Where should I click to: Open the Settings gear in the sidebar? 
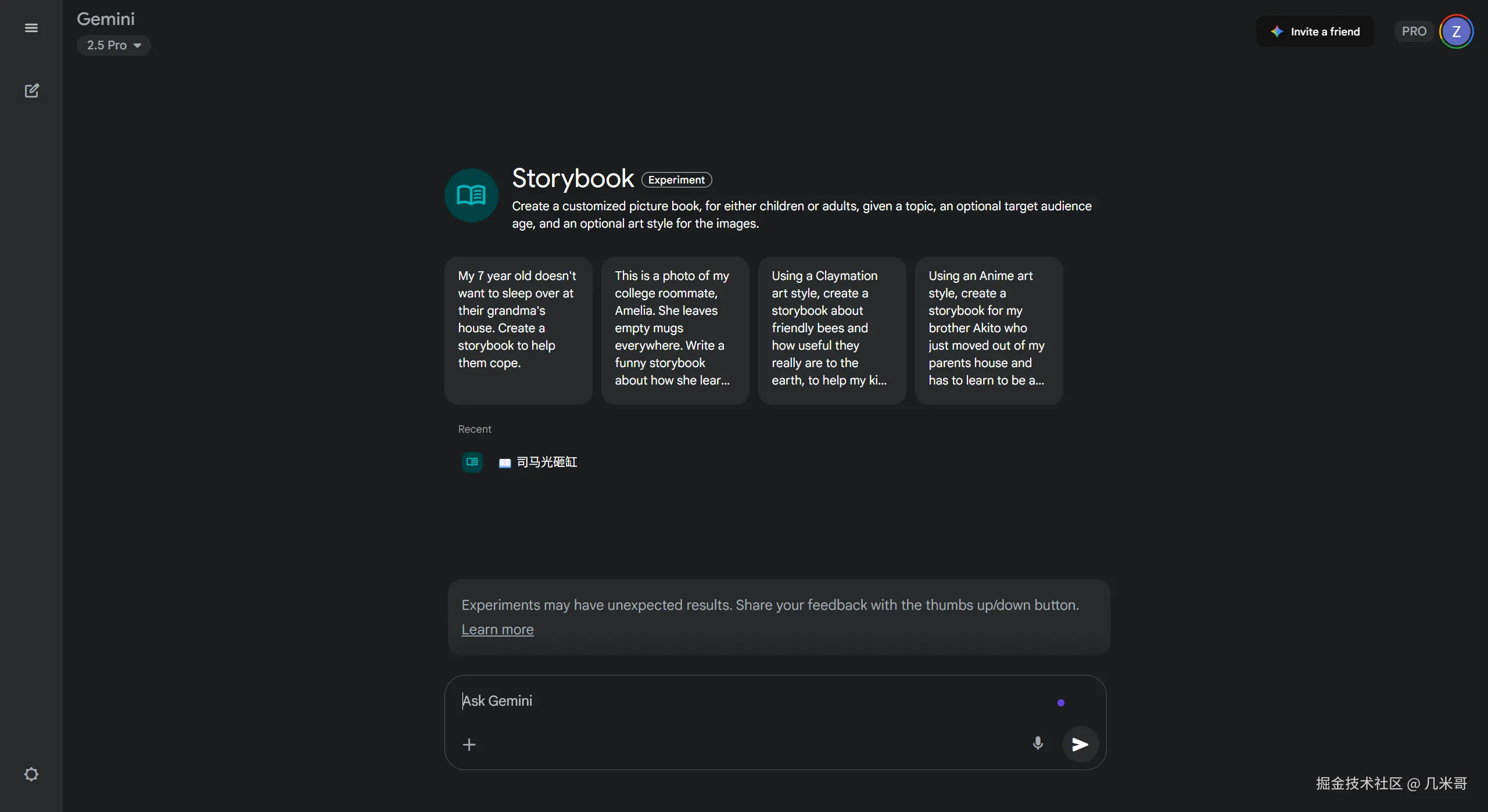click(x=31, y=774)
